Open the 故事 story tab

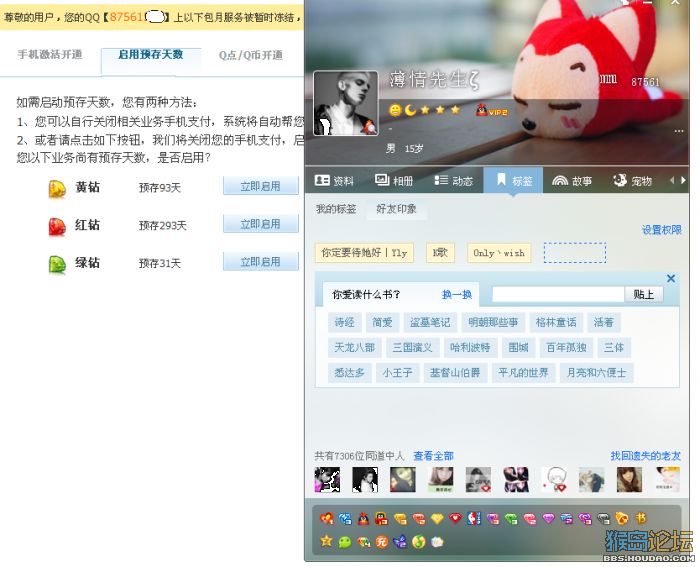[572, 181]
